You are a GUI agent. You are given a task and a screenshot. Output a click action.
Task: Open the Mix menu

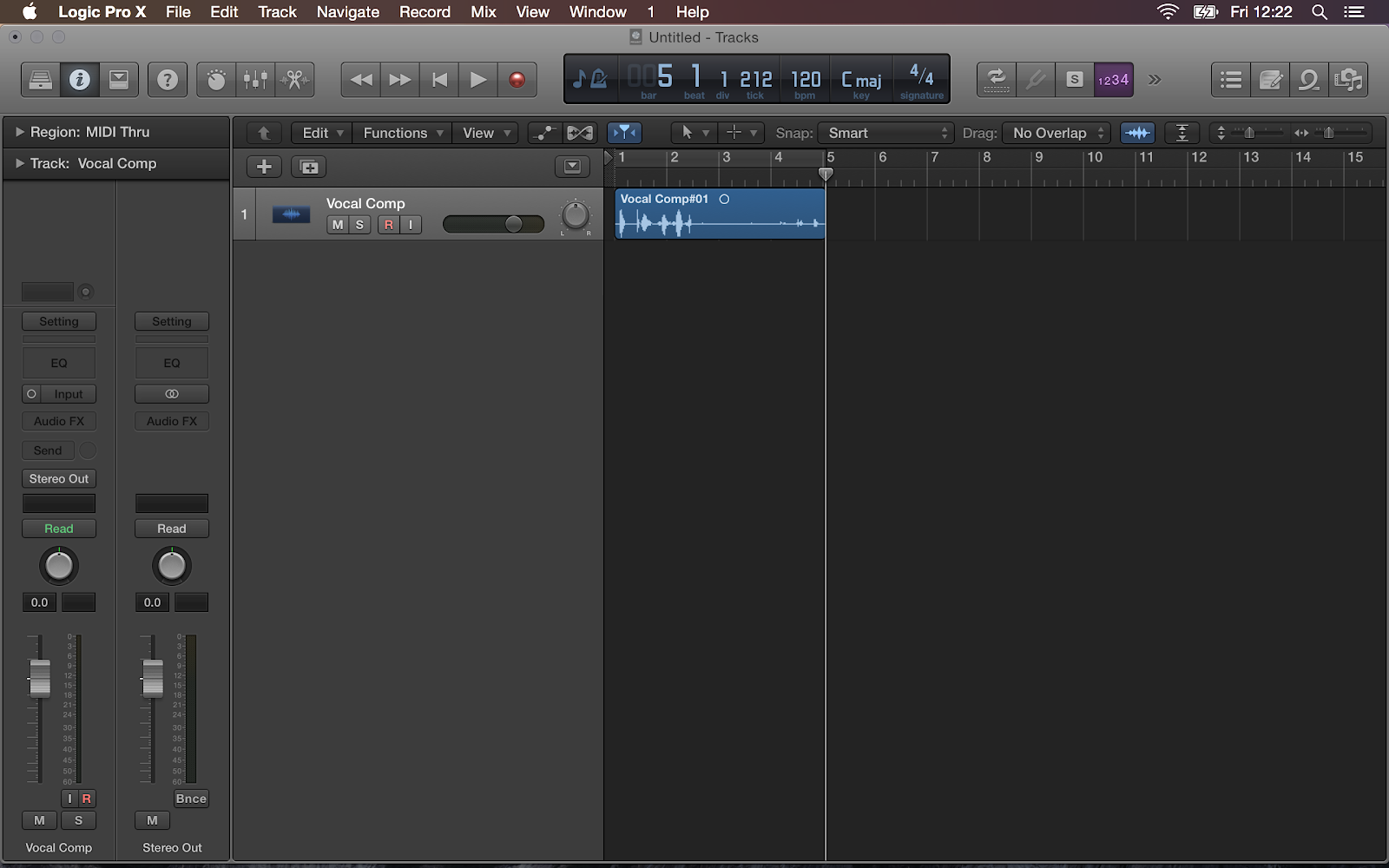[x=484, y=12]
